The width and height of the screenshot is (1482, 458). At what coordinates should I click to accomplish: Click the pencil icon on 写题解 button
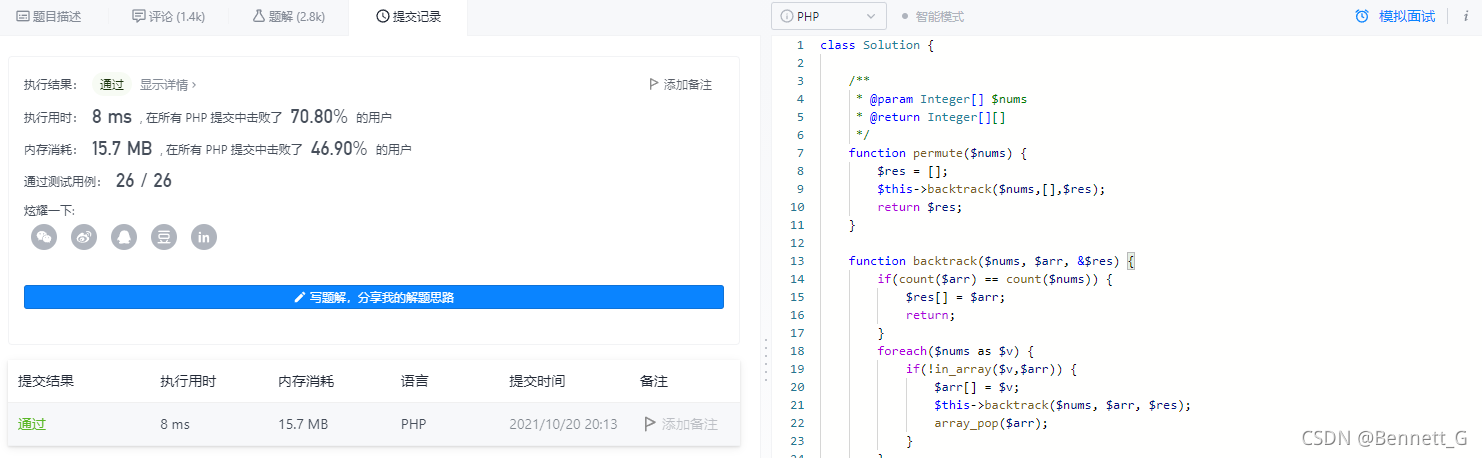(x=299, y=297)
